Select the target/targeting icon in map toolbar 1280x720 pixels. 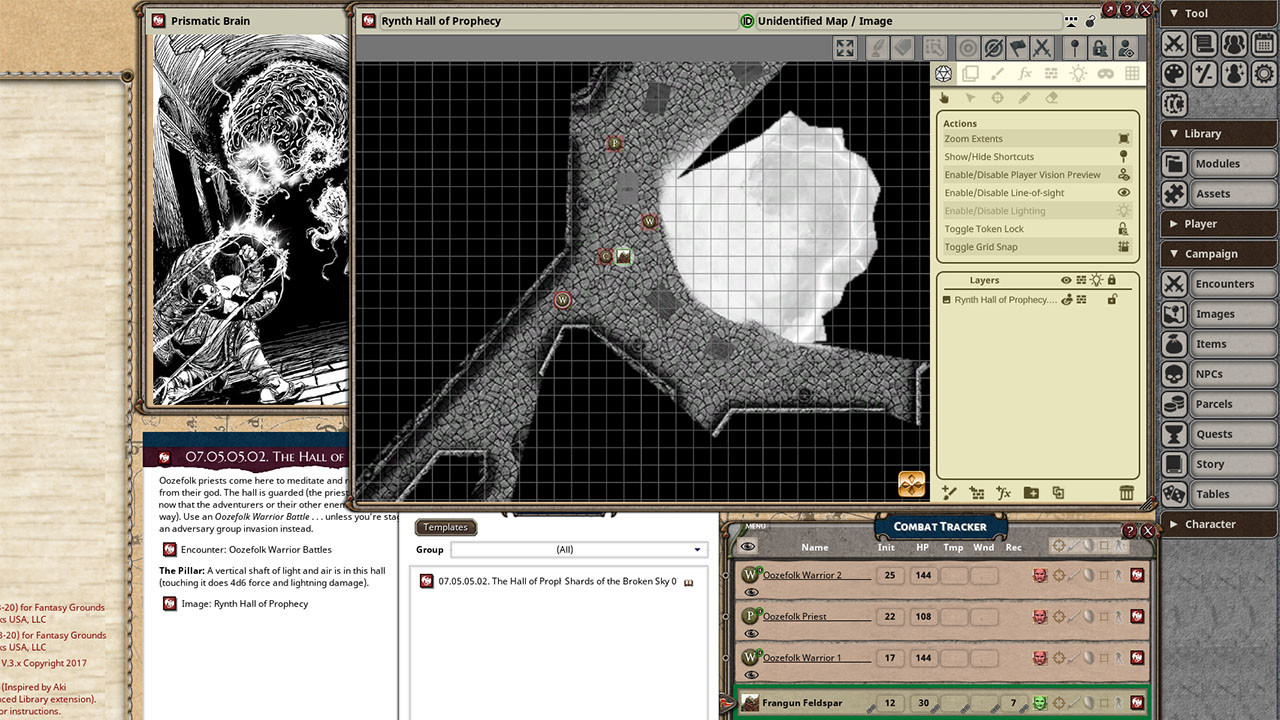point(967,47)
